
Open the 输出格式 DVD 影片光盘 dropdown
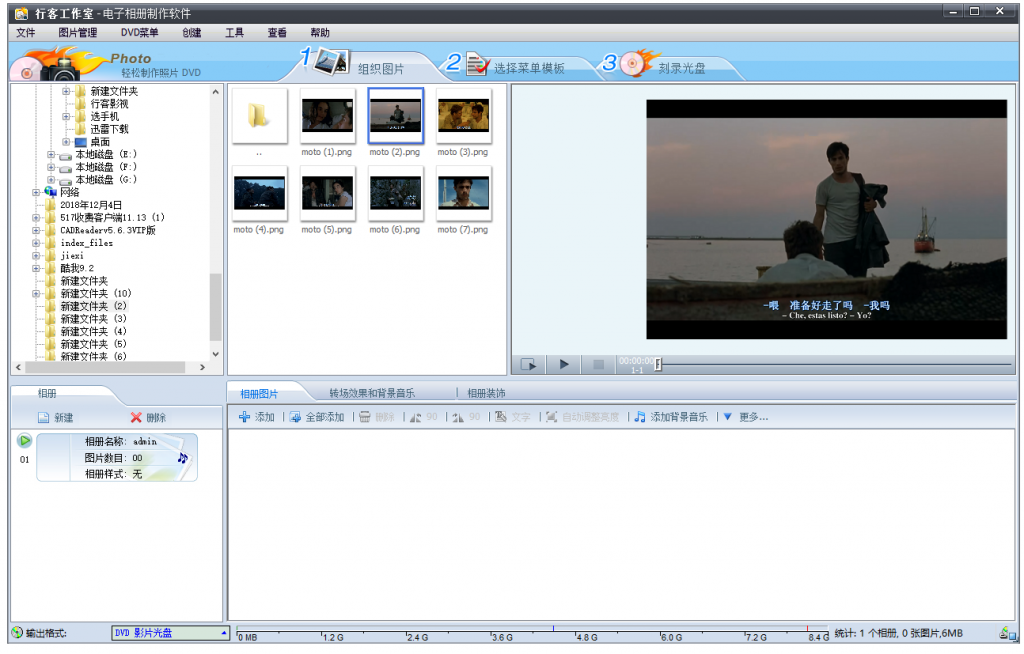point(170,633)
